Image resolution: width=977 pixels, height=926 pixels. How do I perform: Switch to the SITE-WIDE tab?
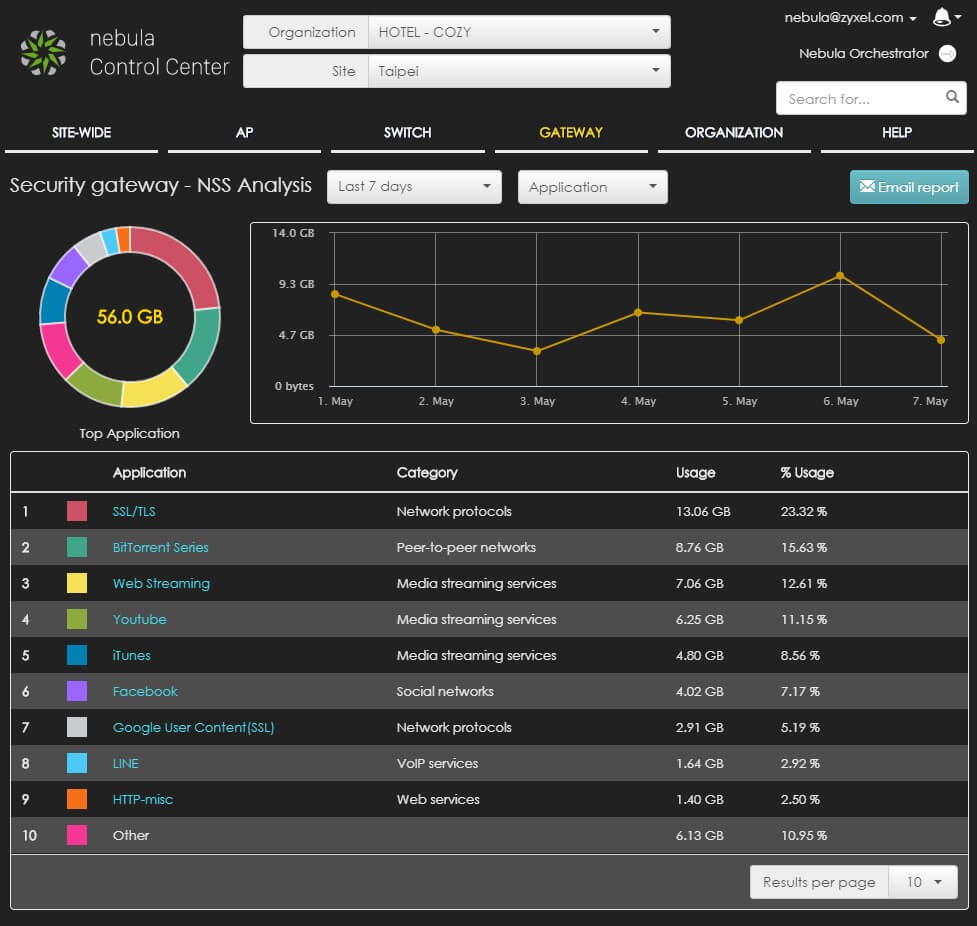[x=82, y=133]
